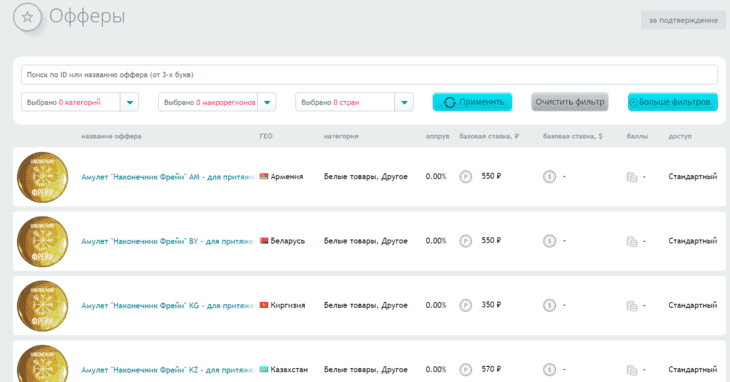
Task: Click the dollar icon in Киргизия row
Action: pos(549,306)
